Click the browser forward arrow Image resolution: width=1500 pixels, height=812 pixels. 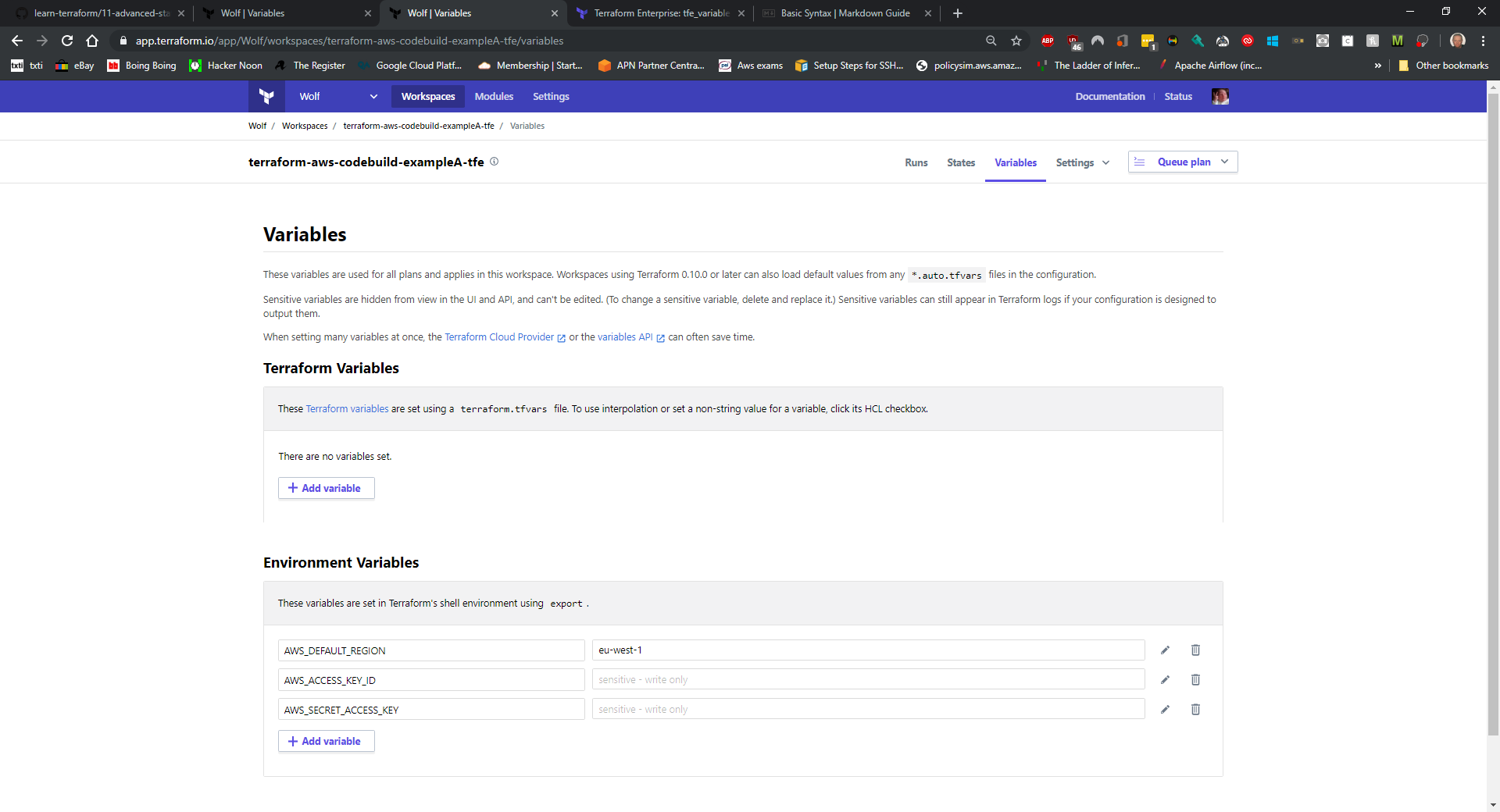tap(42, 41)
